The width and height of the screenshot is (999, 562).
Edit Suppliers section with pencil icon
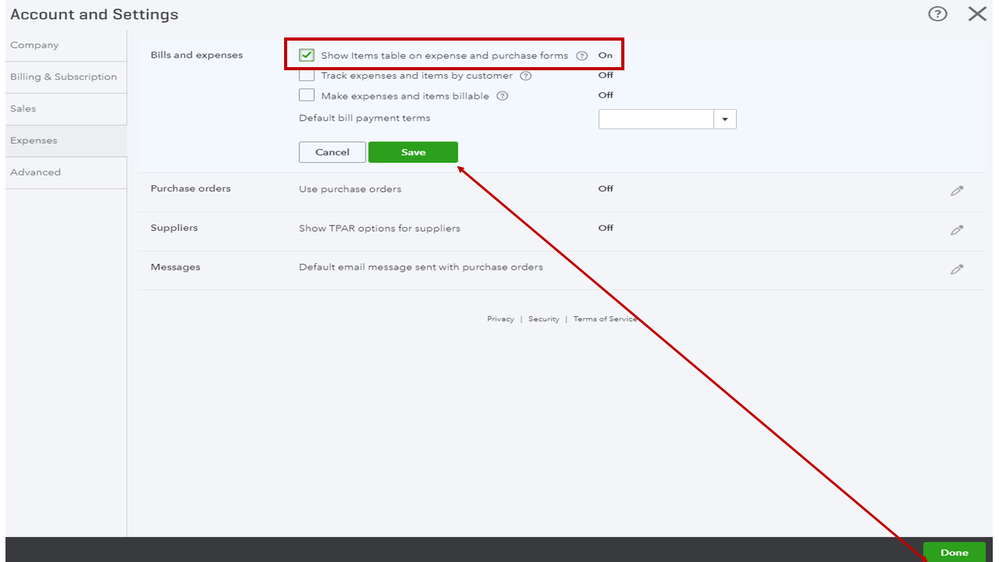pos(957,230)
